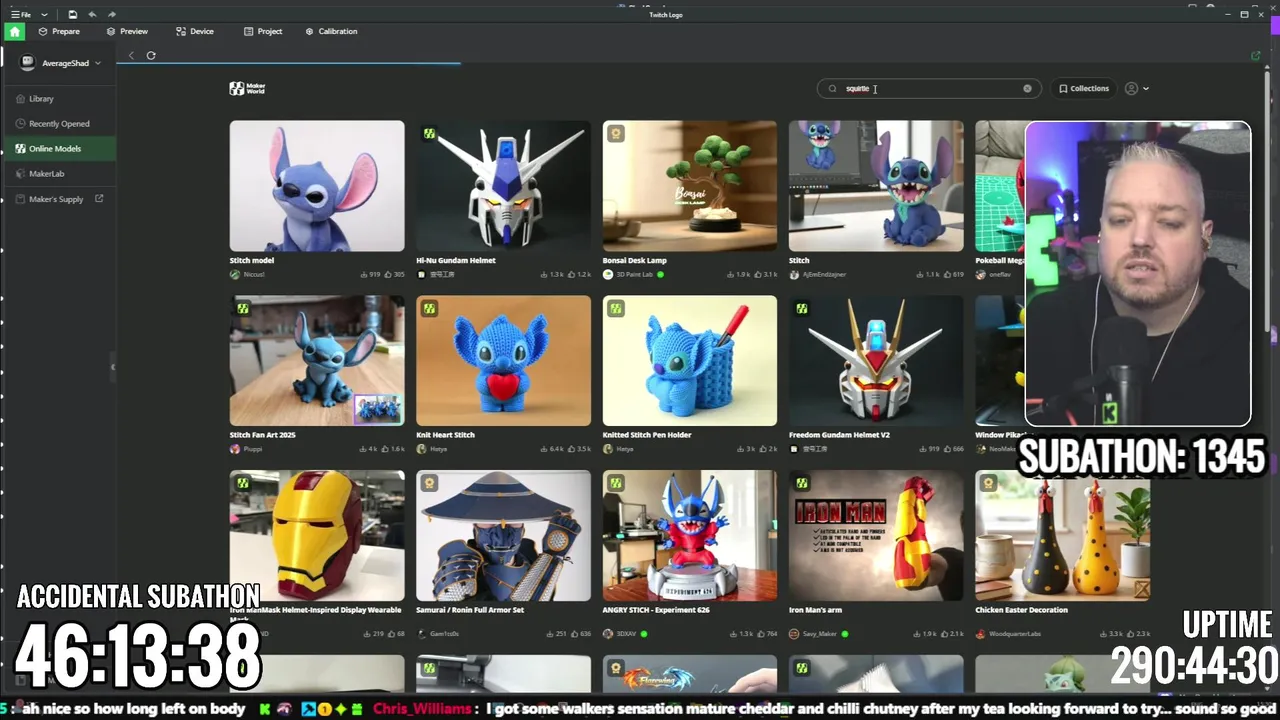Expand the MakerWorld profile avatar dropdown
Image resolution: width=1280 pixels, height=720 pixels.
point(1136,88)
